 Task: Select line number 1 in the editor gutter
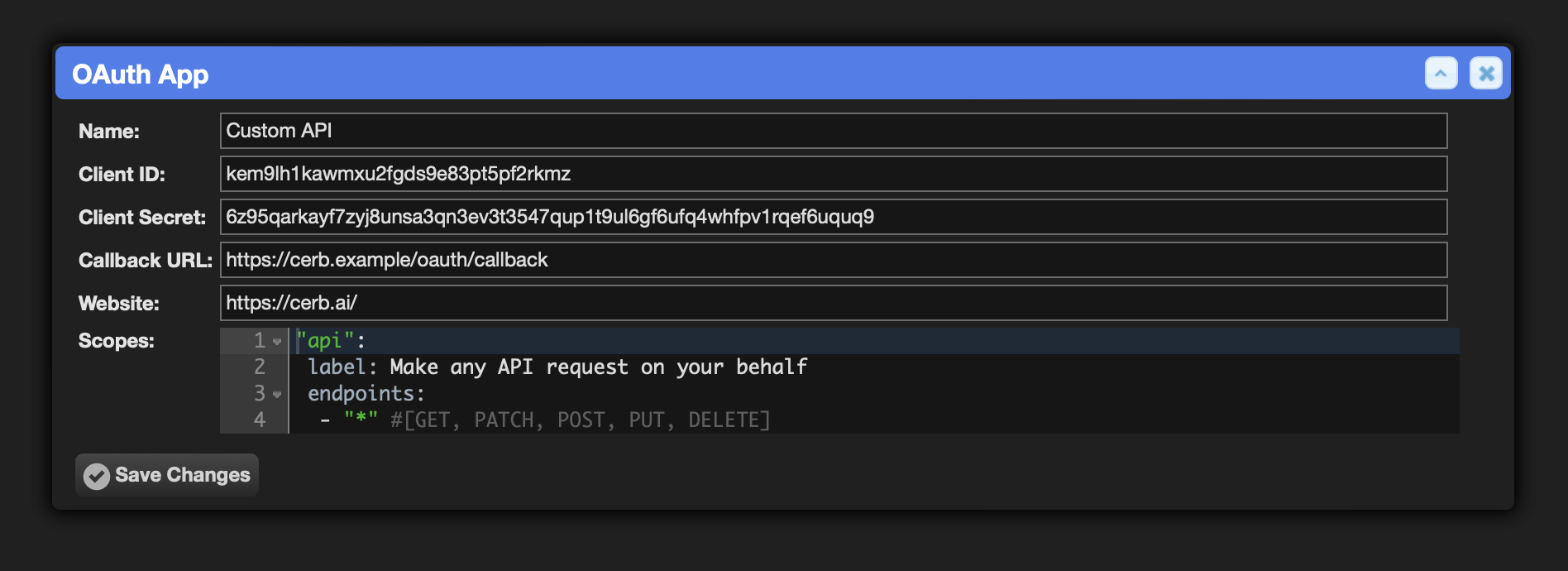pos(260,340)
